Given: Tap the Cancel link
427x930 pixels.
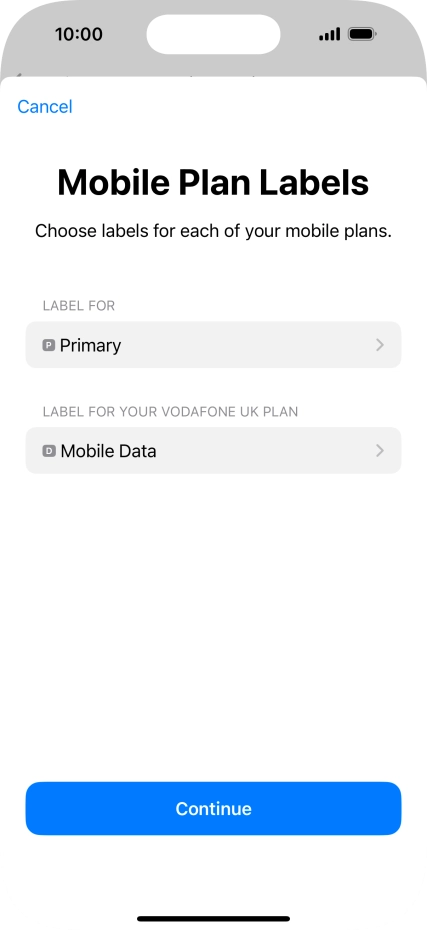Looking at the screenshot, I should coord(44,107).
